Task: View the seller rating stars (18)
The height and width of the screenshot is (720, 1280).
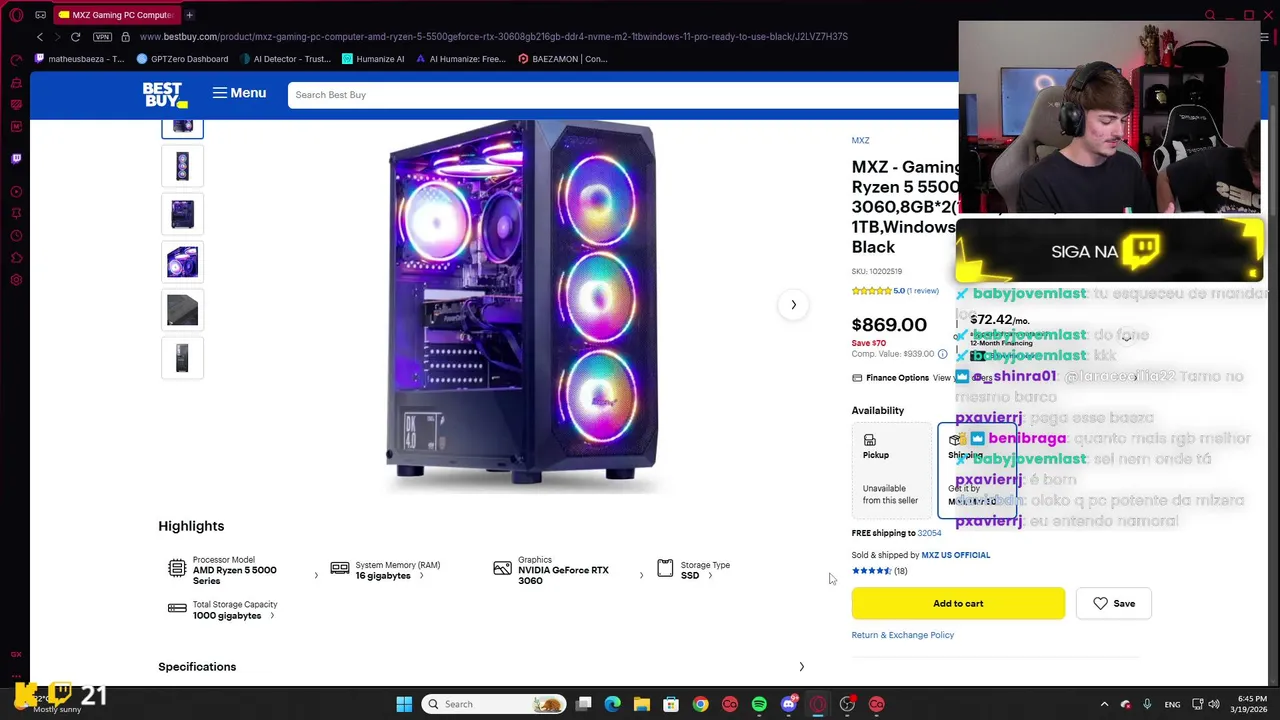Action: [x=879, y=571]
